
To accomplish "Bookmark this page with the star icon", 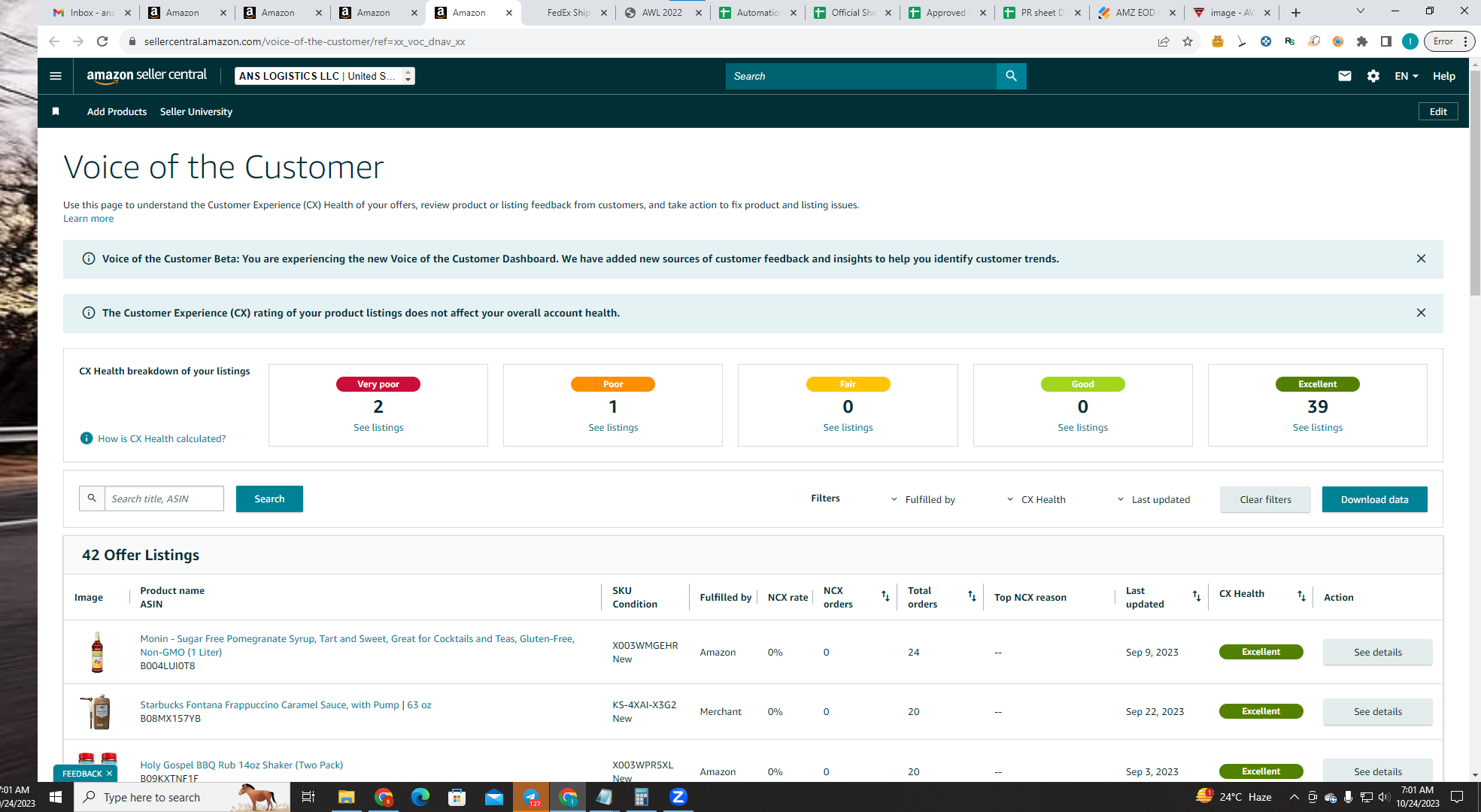I will [x=1188, y=41].
